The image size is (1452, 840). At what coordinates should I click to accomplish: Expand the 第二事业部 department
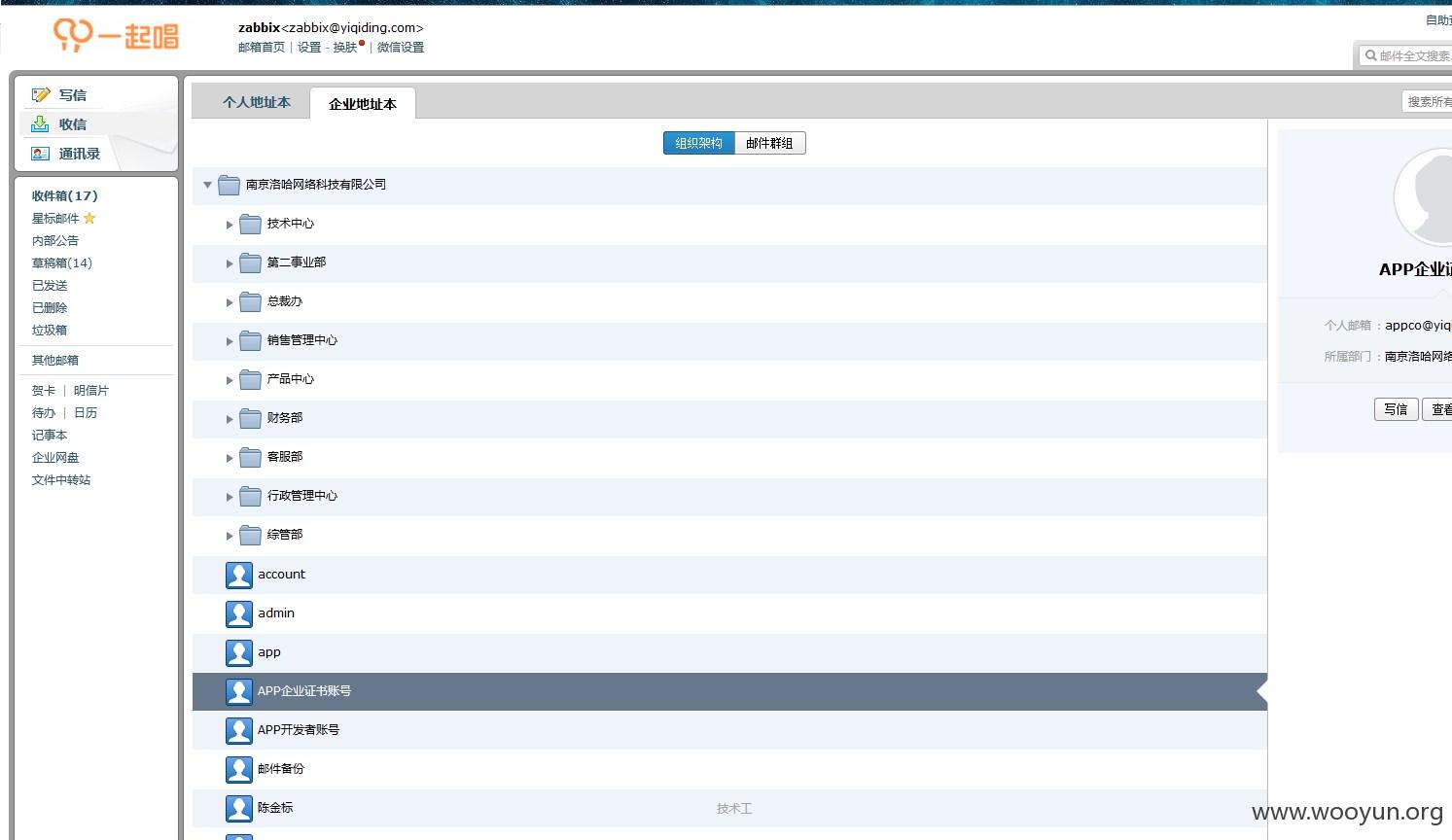[230, 263]
